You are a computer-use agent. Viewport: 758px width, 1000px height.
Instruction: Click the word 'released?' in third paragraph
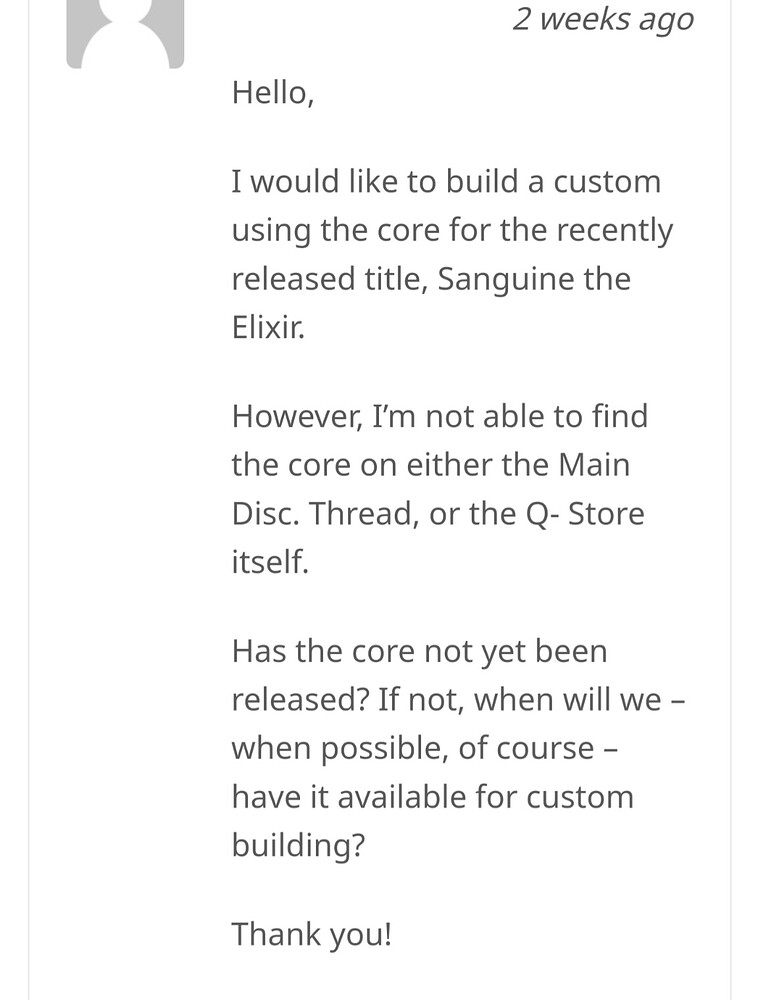[x=300, y=700]
